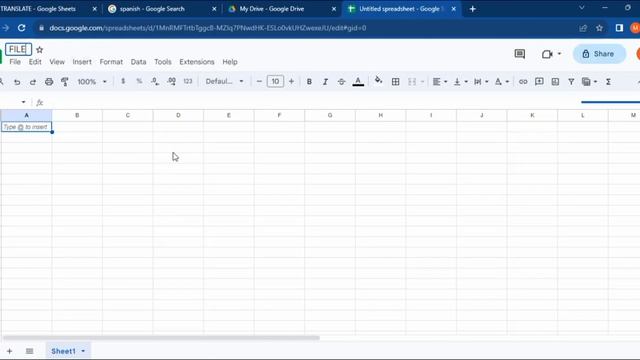Format as currency with dollar icon
640x360 pixels.
click(123, 82)
